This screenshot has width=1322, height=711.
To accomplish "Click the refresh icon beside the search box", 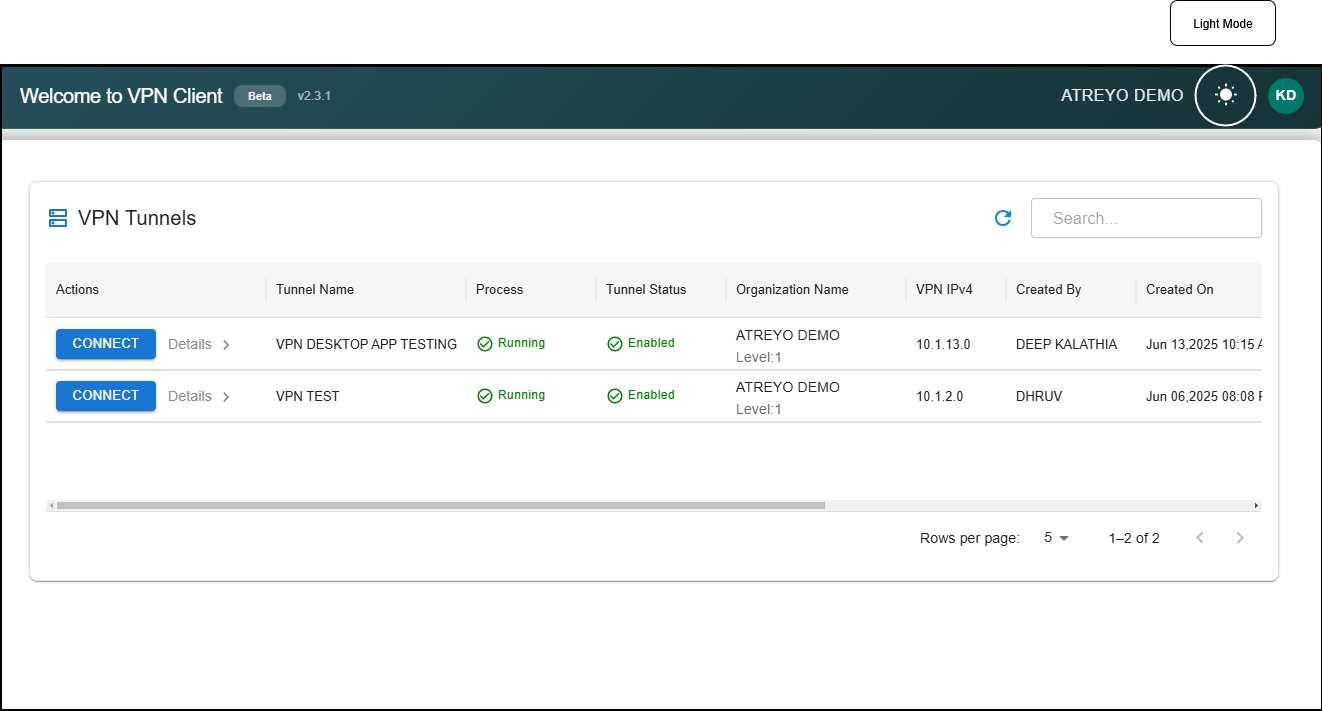I will pos(1003,218).
